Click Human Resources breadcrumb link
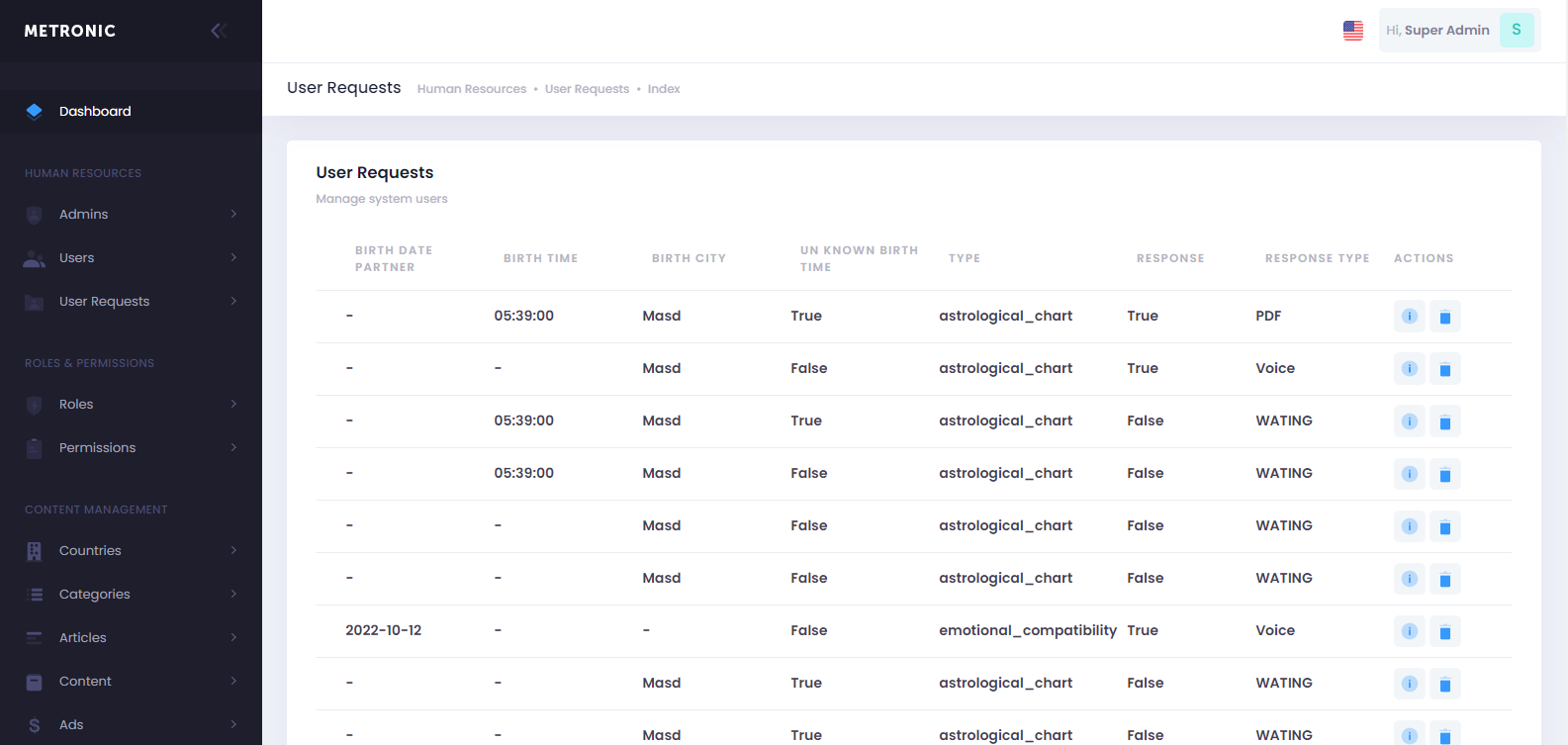Viewport: 1568px width, 745px height. coord(471,89)
